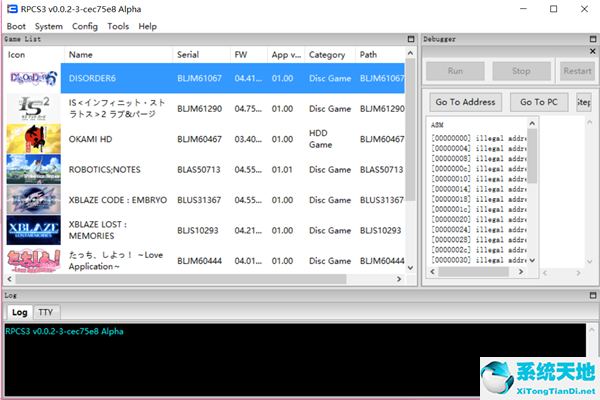Sort game list by FW column
Viewport: 600px width, 400px height.
click(x=249, y=55)
